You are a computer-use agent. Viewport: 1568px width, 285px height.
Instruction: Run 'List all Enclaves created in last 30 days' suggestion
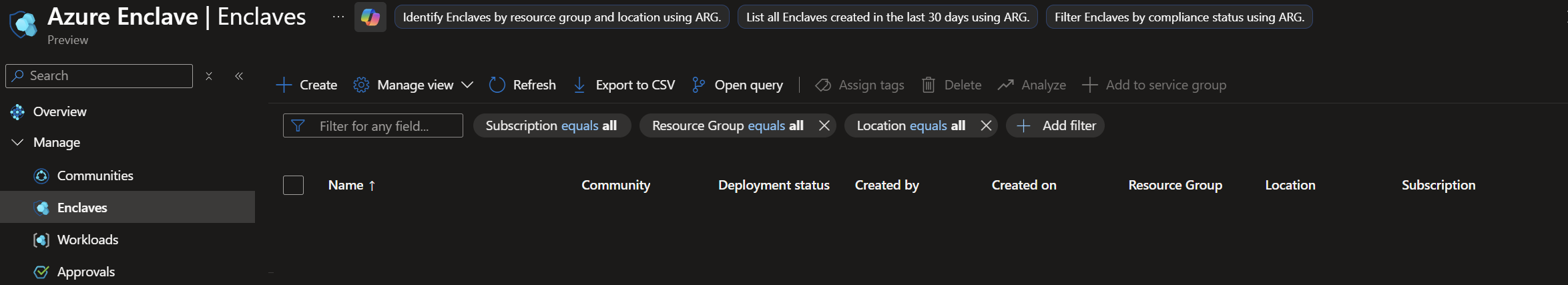(x=888, y=17)
